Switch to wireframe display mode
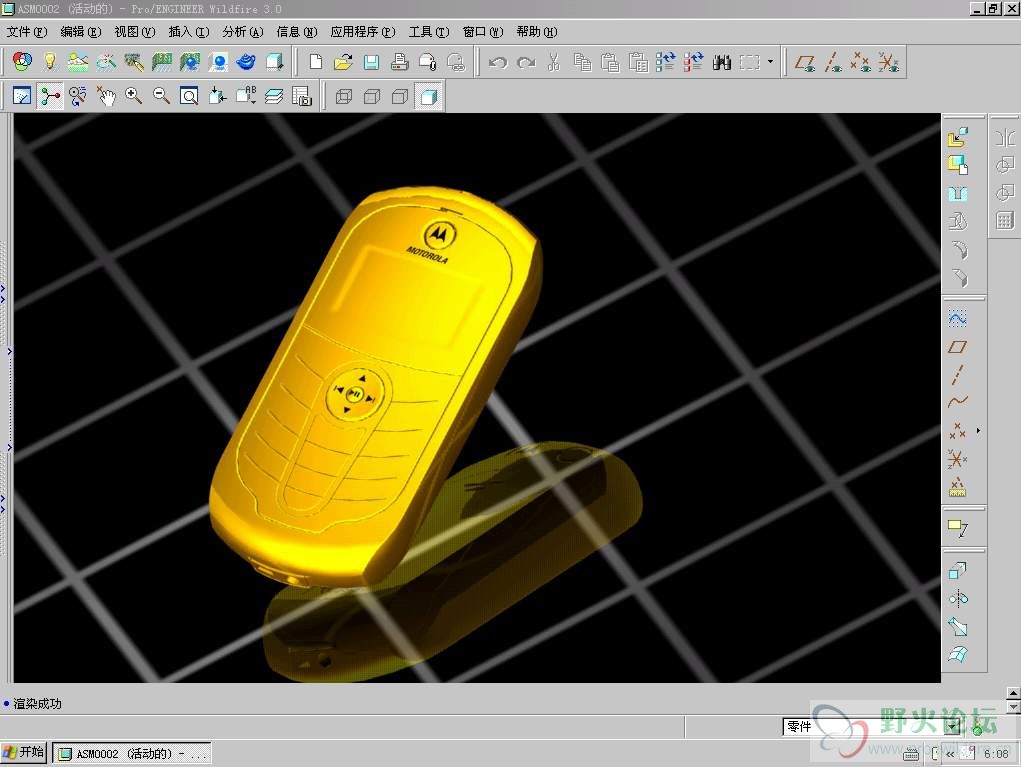The image size is (1021, 767). coord(344,97)
